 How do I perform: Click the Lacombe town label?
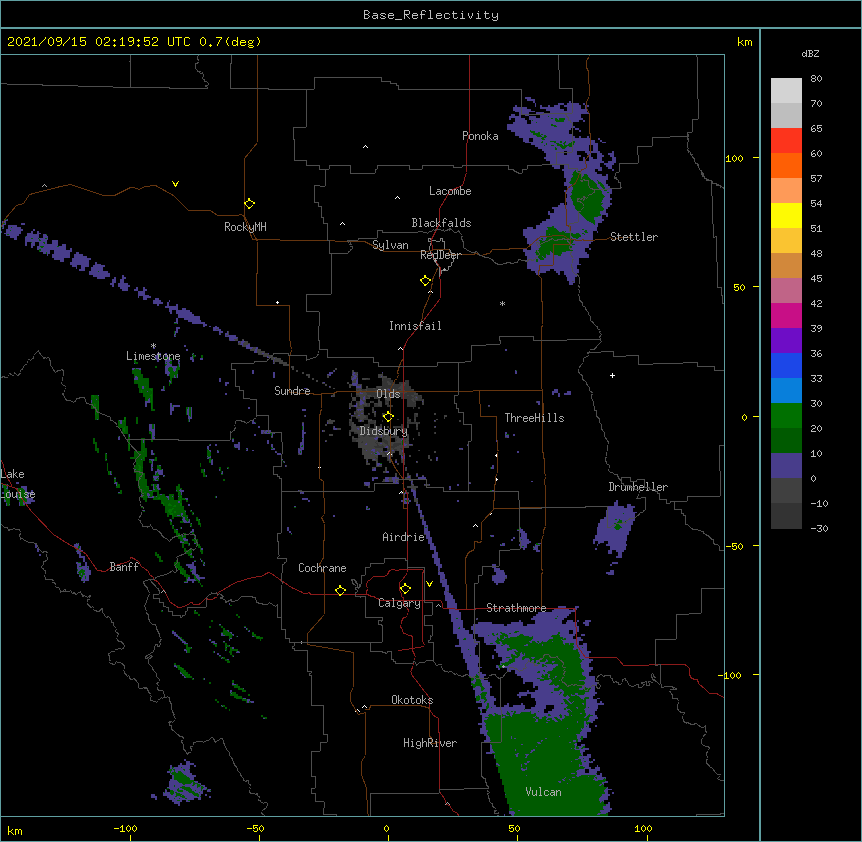tap(450, 191)
